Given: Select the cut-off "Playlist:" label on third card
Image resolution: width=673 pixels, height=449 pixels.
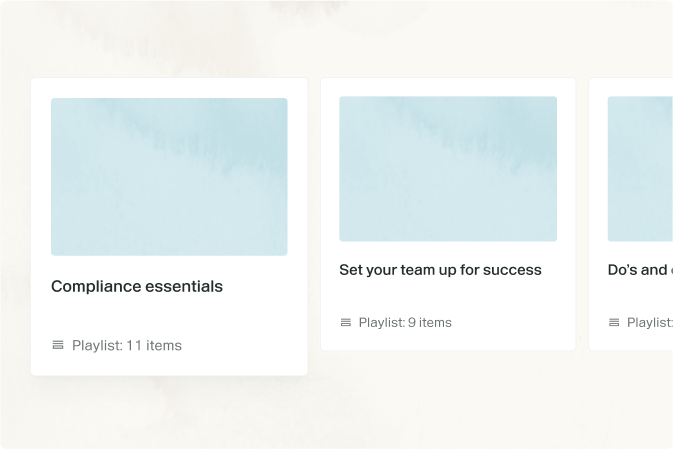Looking at the screenshot, I should [x=649, y=323].
